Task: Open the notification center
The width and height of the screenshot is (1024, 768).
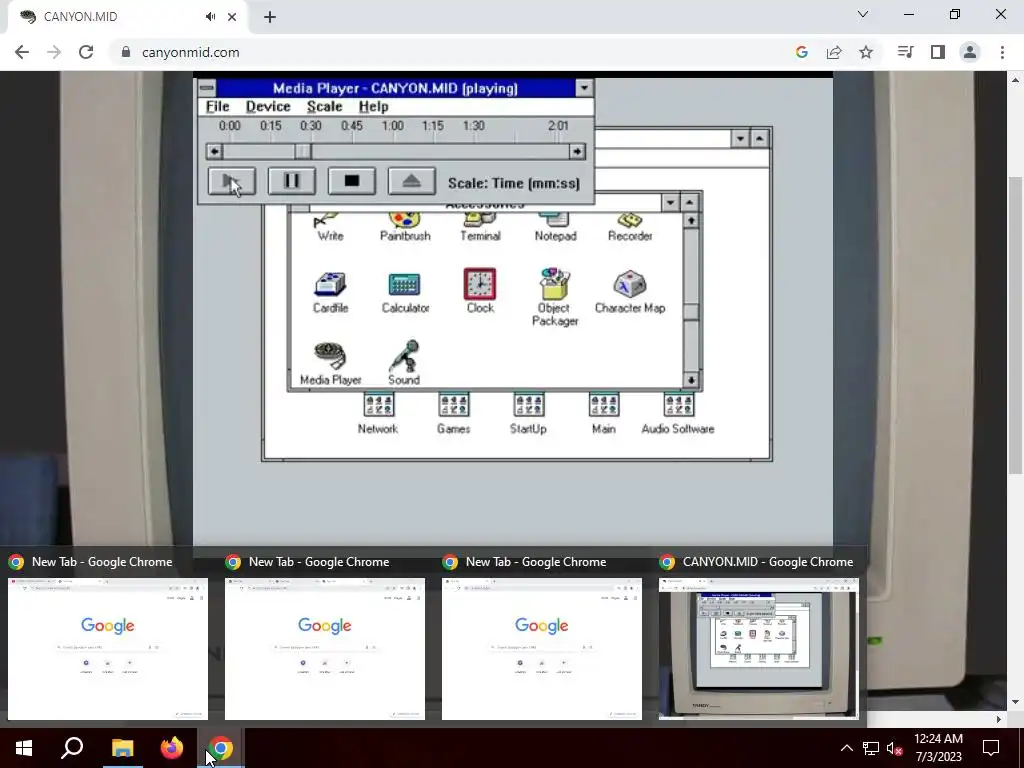Action: [x=991, y=748]
